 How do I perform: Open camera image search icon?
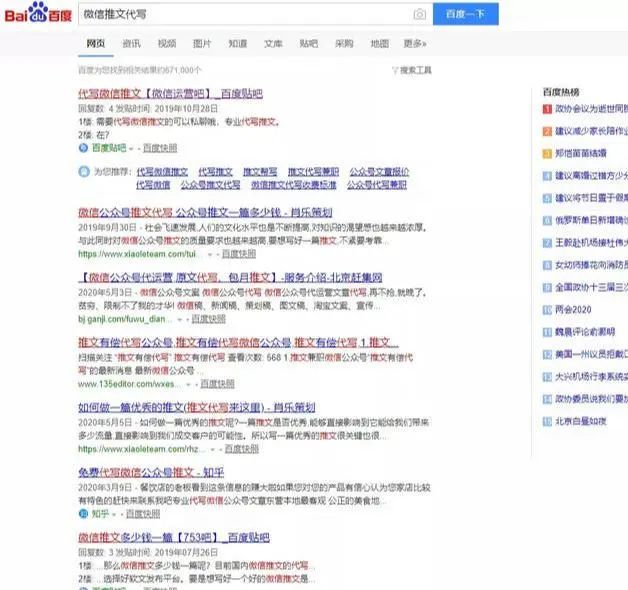420,14
